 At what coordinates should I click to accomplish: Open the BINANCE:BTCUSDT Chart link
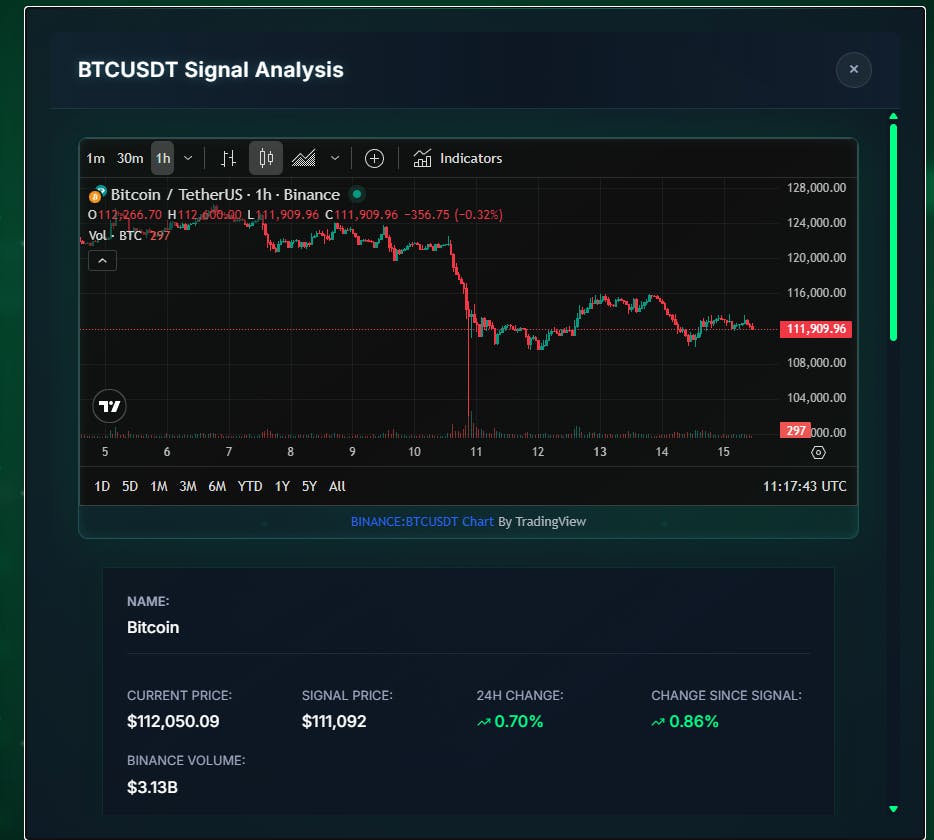click(x=422, y=522)
